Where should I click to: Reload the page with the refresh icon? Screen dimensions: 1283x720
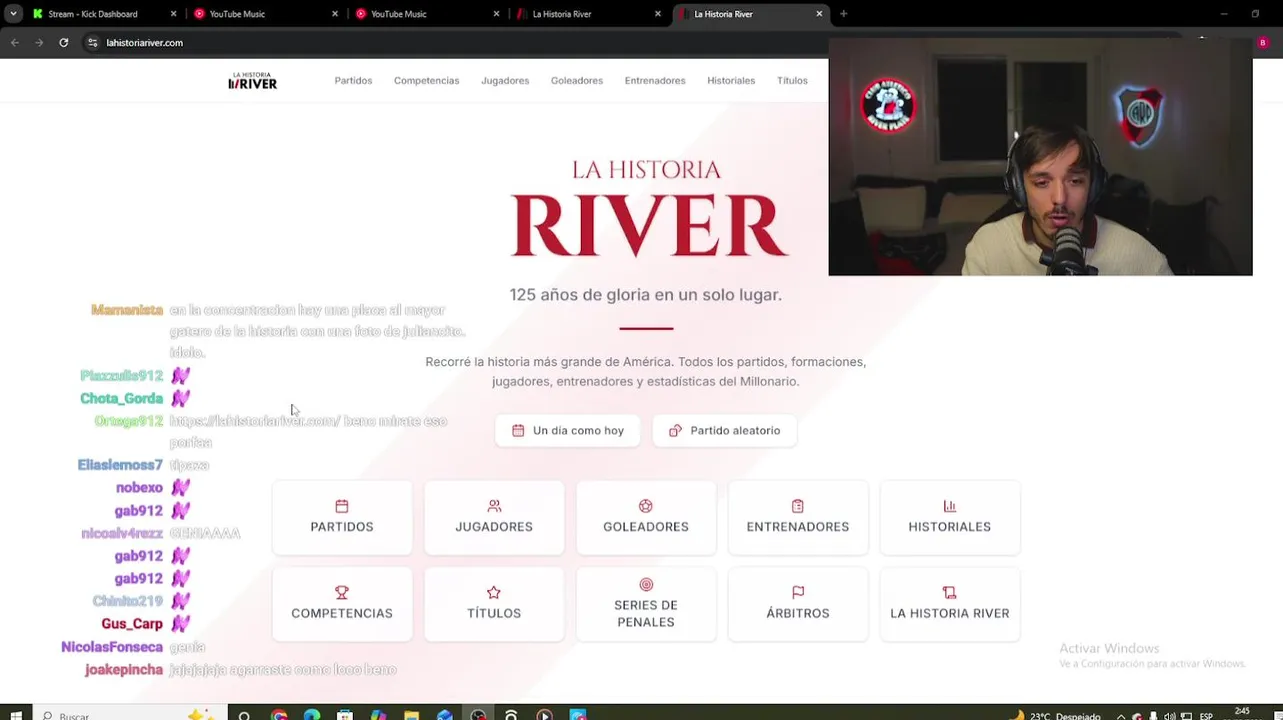pos(64,42)
